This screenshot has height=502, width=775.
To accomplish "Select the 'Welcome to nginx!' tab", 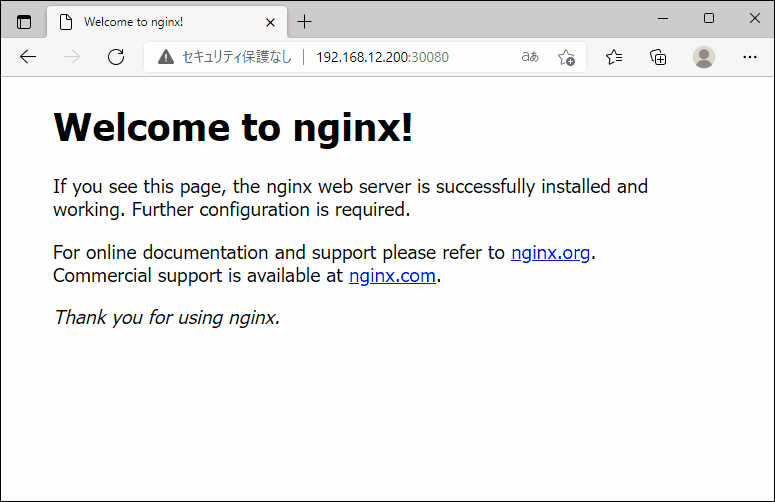I will pyautogui.click(x=167, y=22).
